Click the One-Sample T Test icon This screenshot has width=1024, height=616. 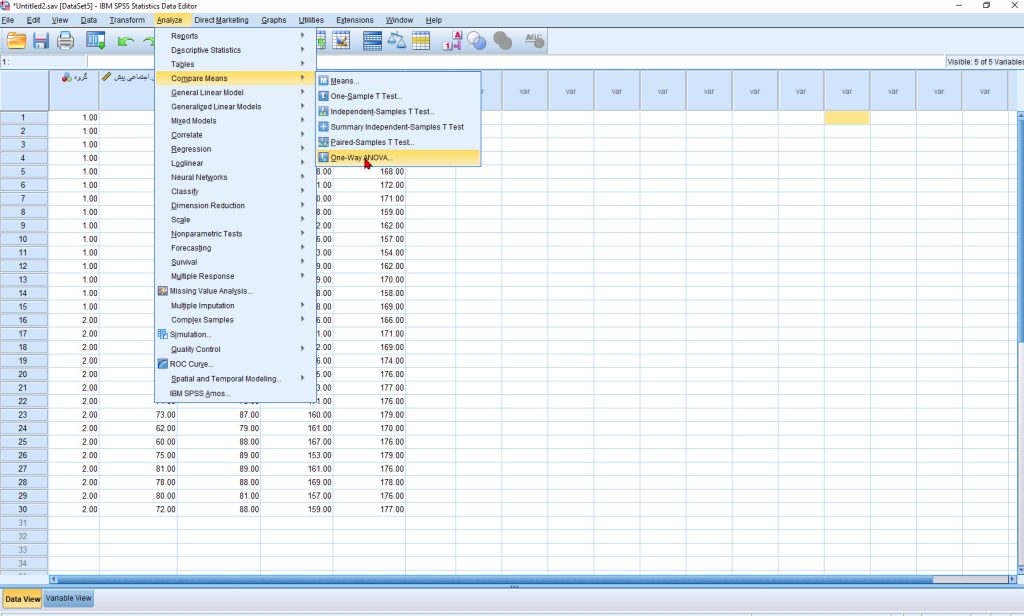(323, 96)
